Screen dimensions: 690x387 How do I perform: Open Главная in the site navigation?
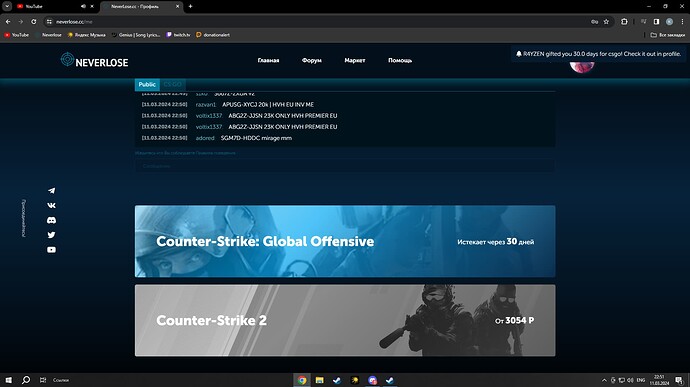(x=268, y=60)
